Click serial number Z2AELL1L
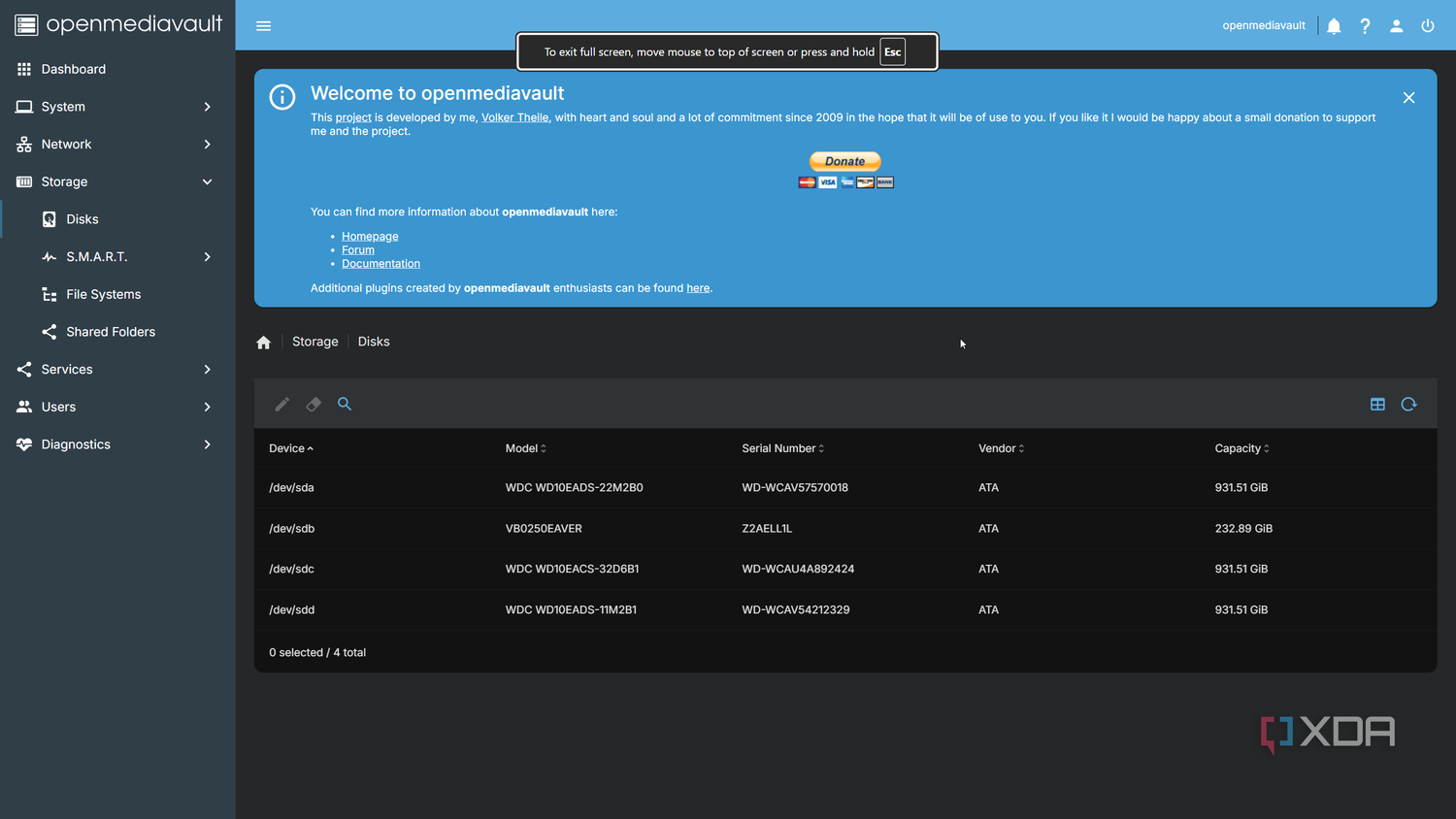This screenshot has height=819, width=1456. click(767, 529)
